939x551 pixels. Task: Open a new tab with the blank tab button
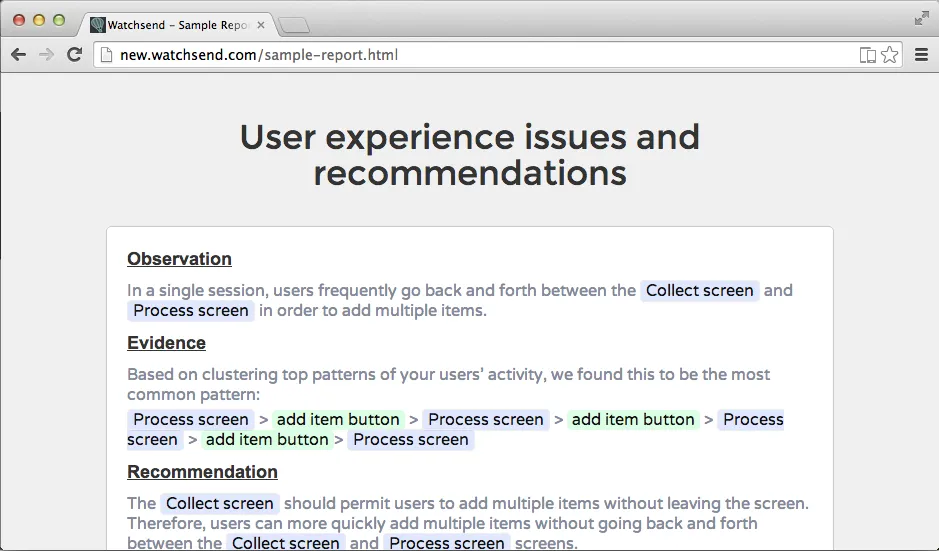coord(294,25)
